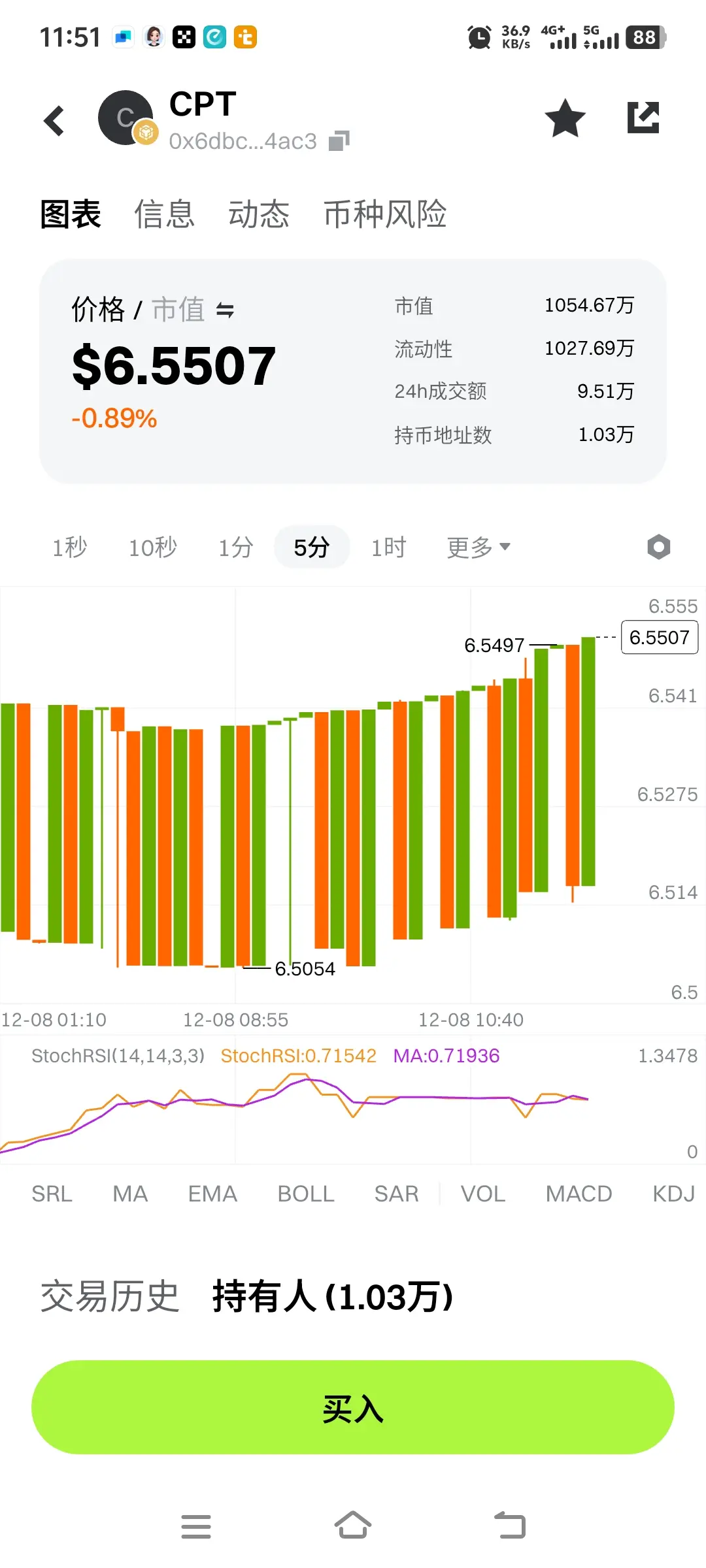
Task: Tap the -0.89% change value
Action: tap(114, 418)
